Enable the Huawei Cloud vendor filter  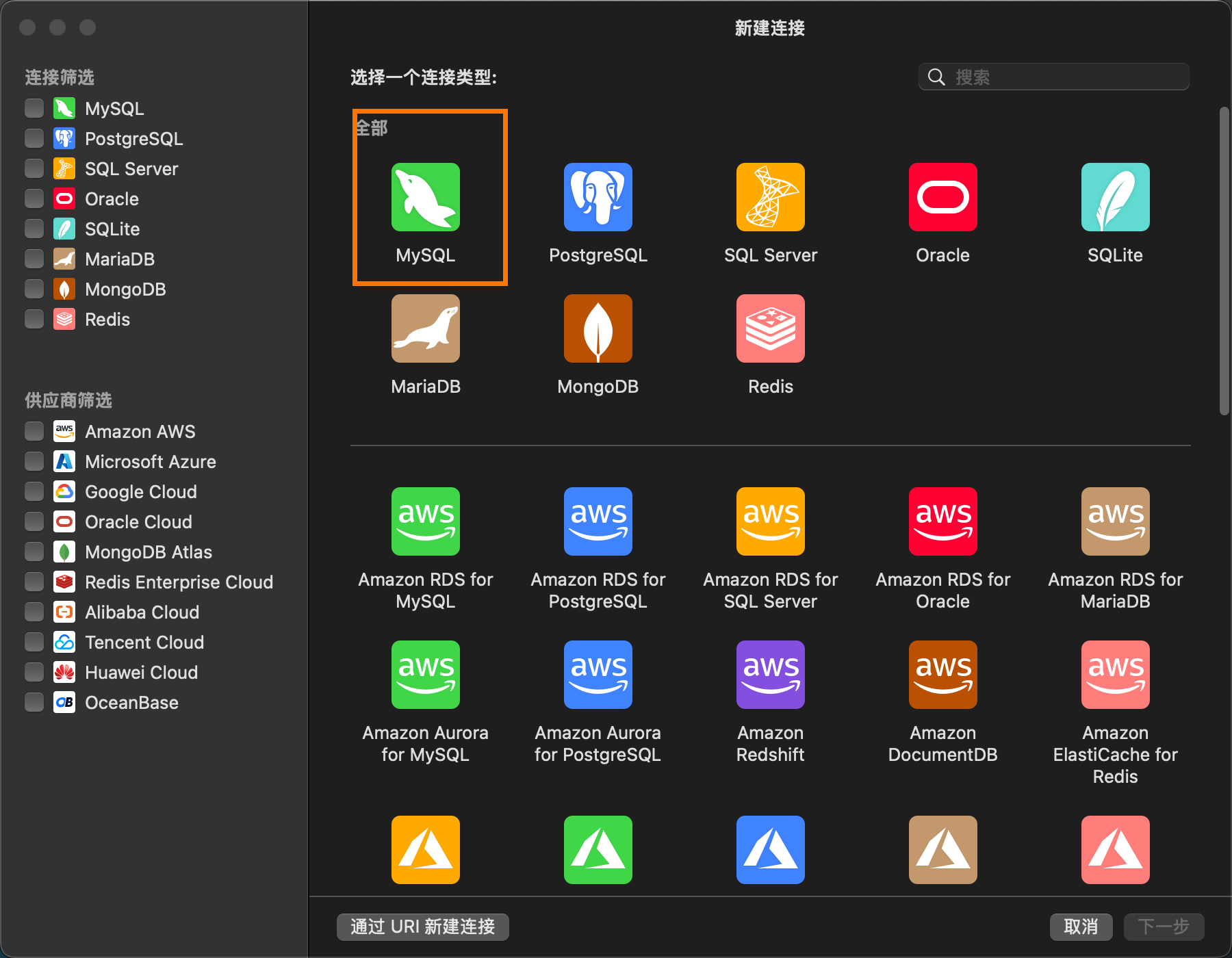point(34,672)
